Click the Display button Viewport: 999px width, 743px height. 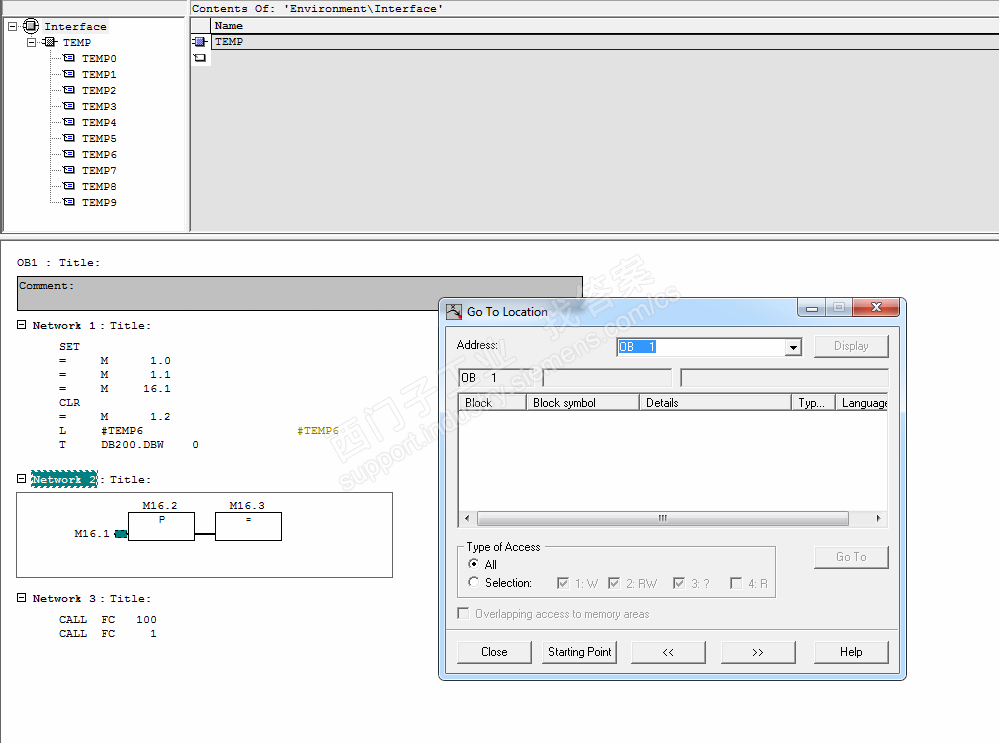pos(851,346)
